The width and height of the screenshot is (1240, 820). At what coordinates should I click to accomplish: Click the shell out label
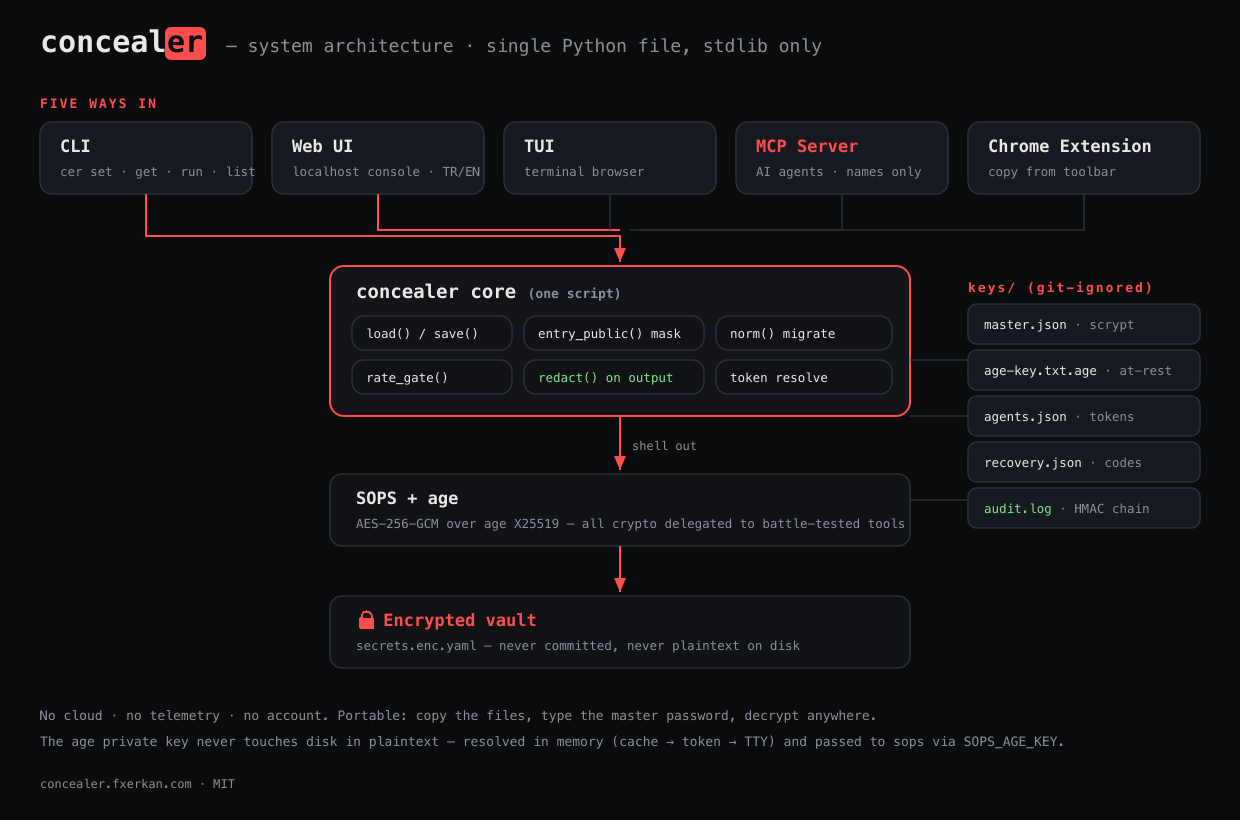coord(664,445)
